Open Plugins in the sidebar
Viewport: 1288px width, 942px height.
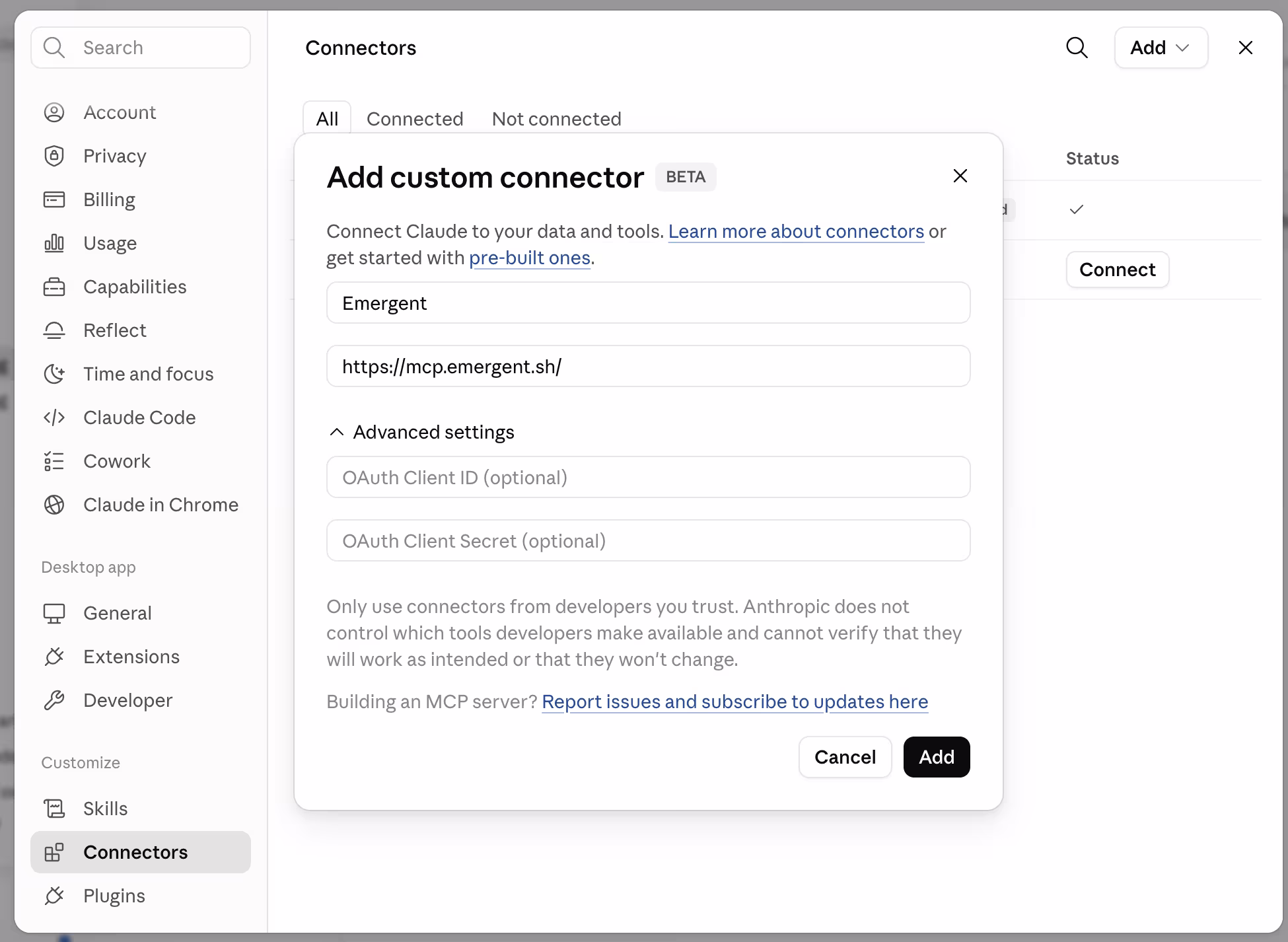[x=141, y=896]
